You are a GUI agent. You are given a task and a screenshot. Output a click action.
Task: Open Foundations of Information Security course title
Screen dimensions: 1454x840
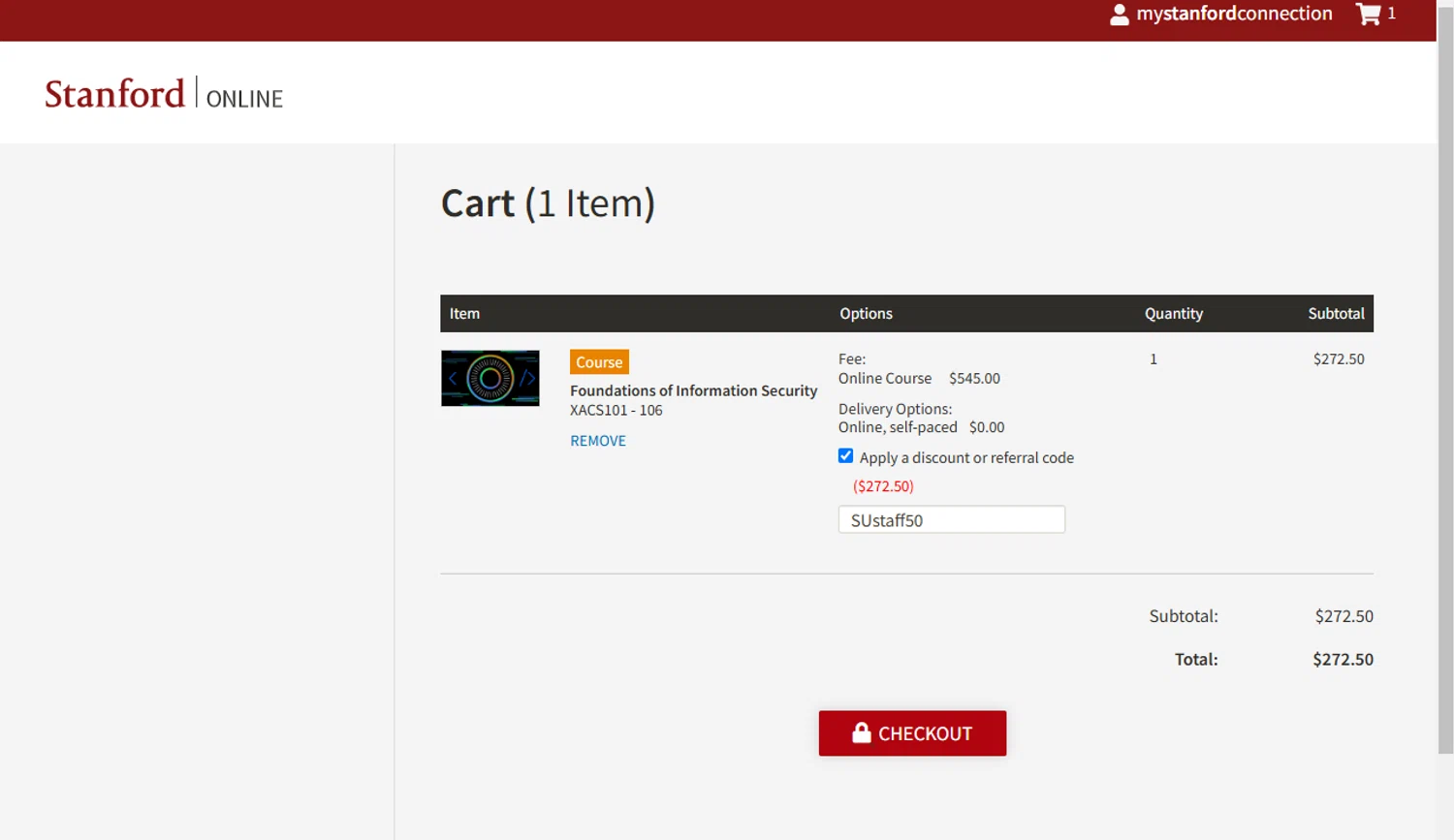[x=693, y=390]
